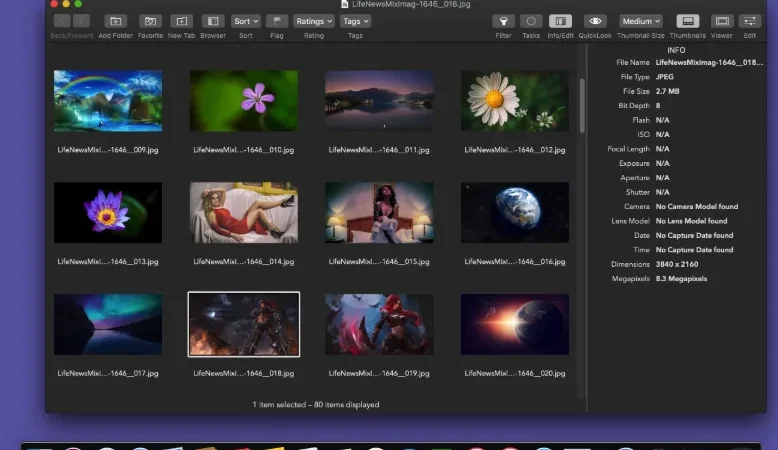Screen dimensions: 778x450
Task: Open the Sort dropdown
Action: tap(246, 21)
